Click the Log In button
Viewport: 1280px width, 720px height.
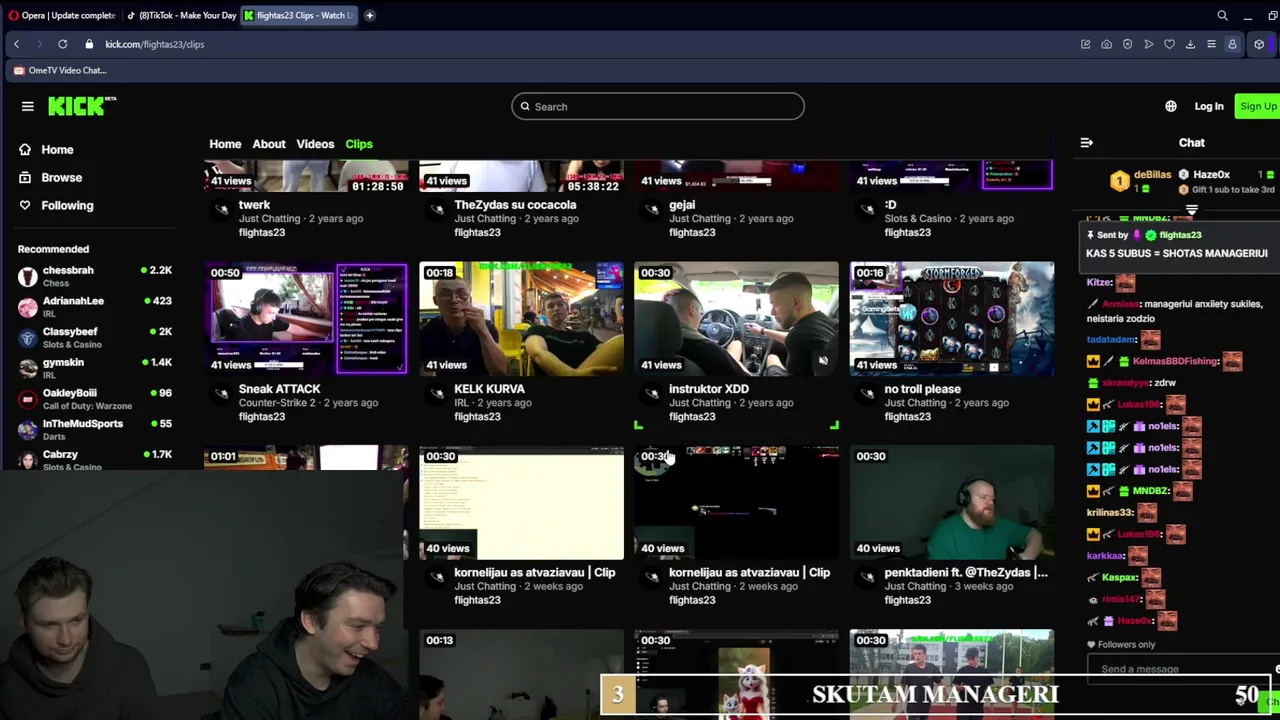[1208, 106]
